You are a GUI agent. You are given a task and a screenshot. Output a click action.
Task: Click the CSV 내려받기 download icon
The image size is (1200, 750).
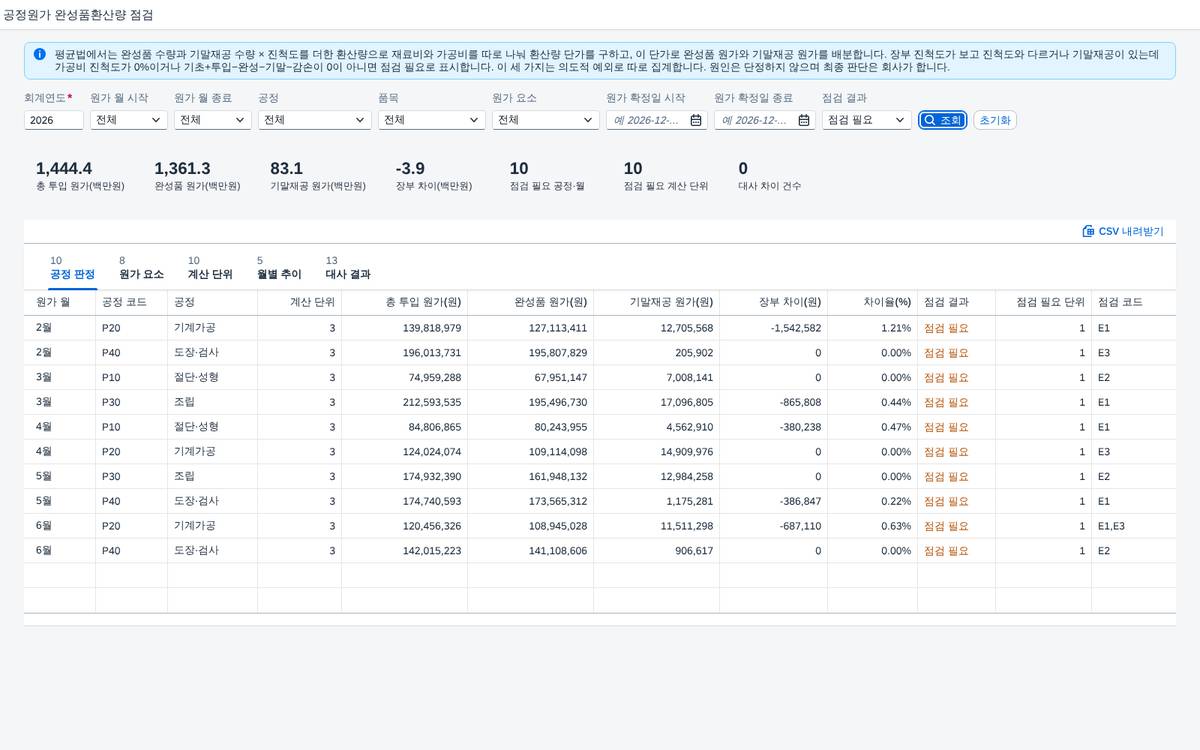[x=1088, y=231]
